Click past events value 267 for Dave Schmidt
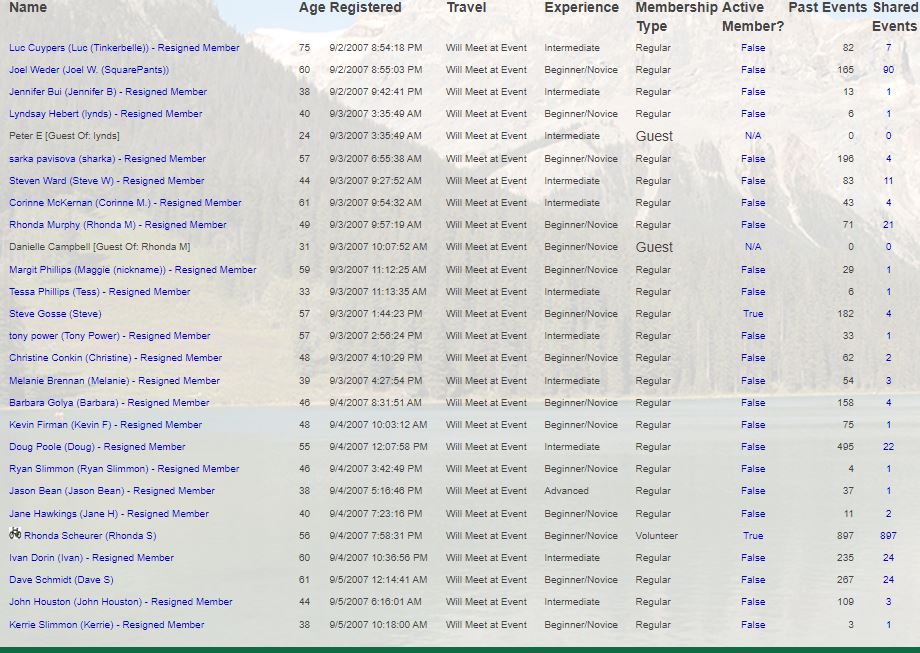 [x=845, y=580]
